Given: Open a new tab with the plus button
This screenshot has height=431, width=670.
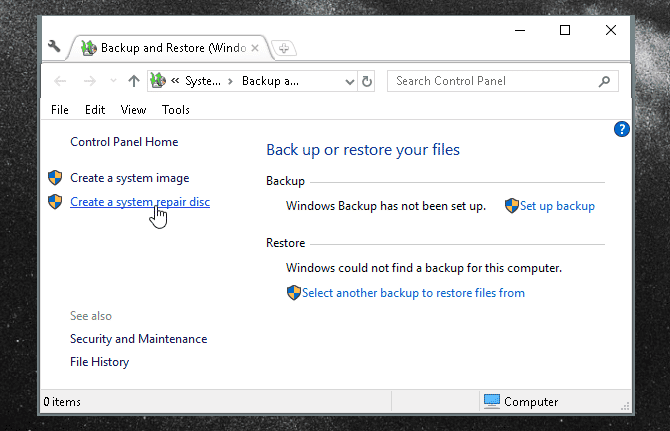Looking at the screenshot, I should (284, 48).
